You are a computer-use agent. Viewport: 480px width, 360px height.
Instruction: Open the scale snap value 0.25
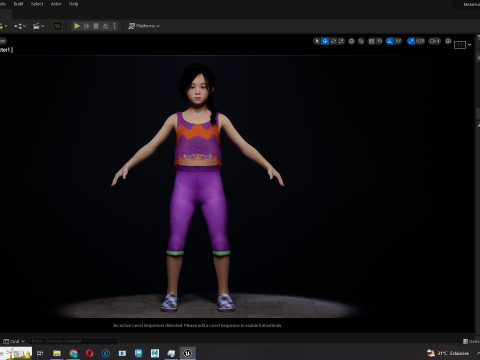[x=420, y=41]
